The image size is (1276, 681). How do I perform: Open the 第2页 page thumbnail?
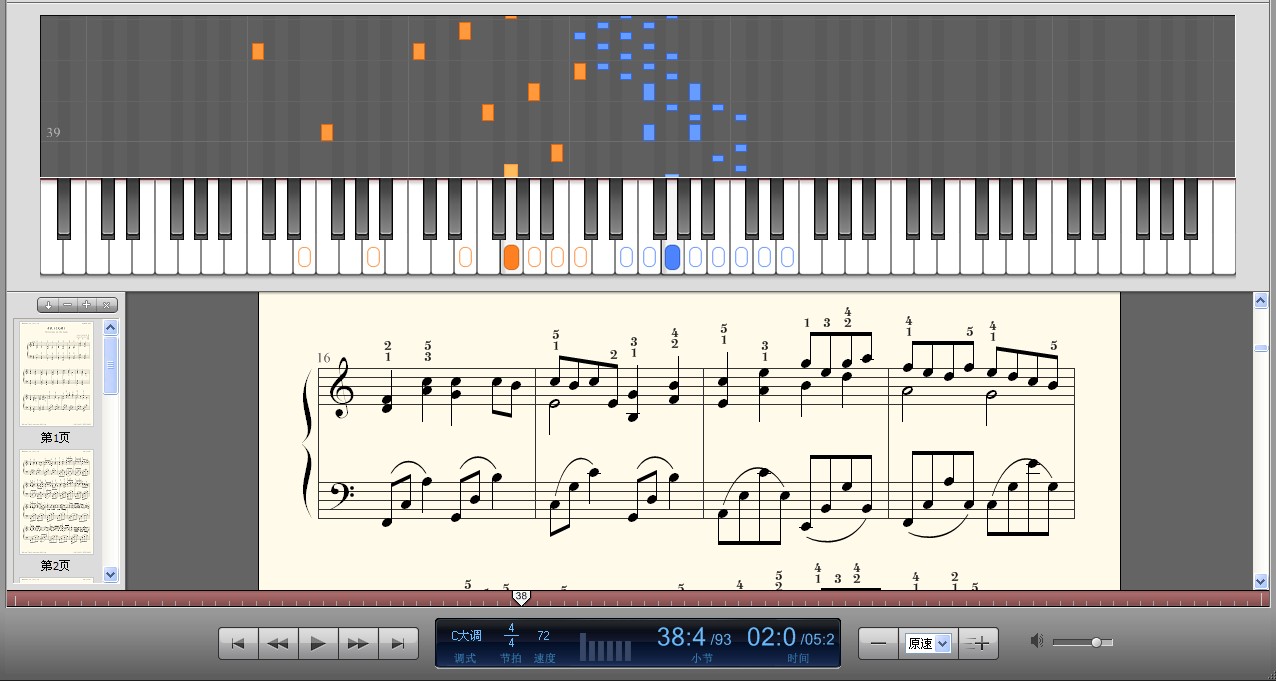tap(56, 502)
